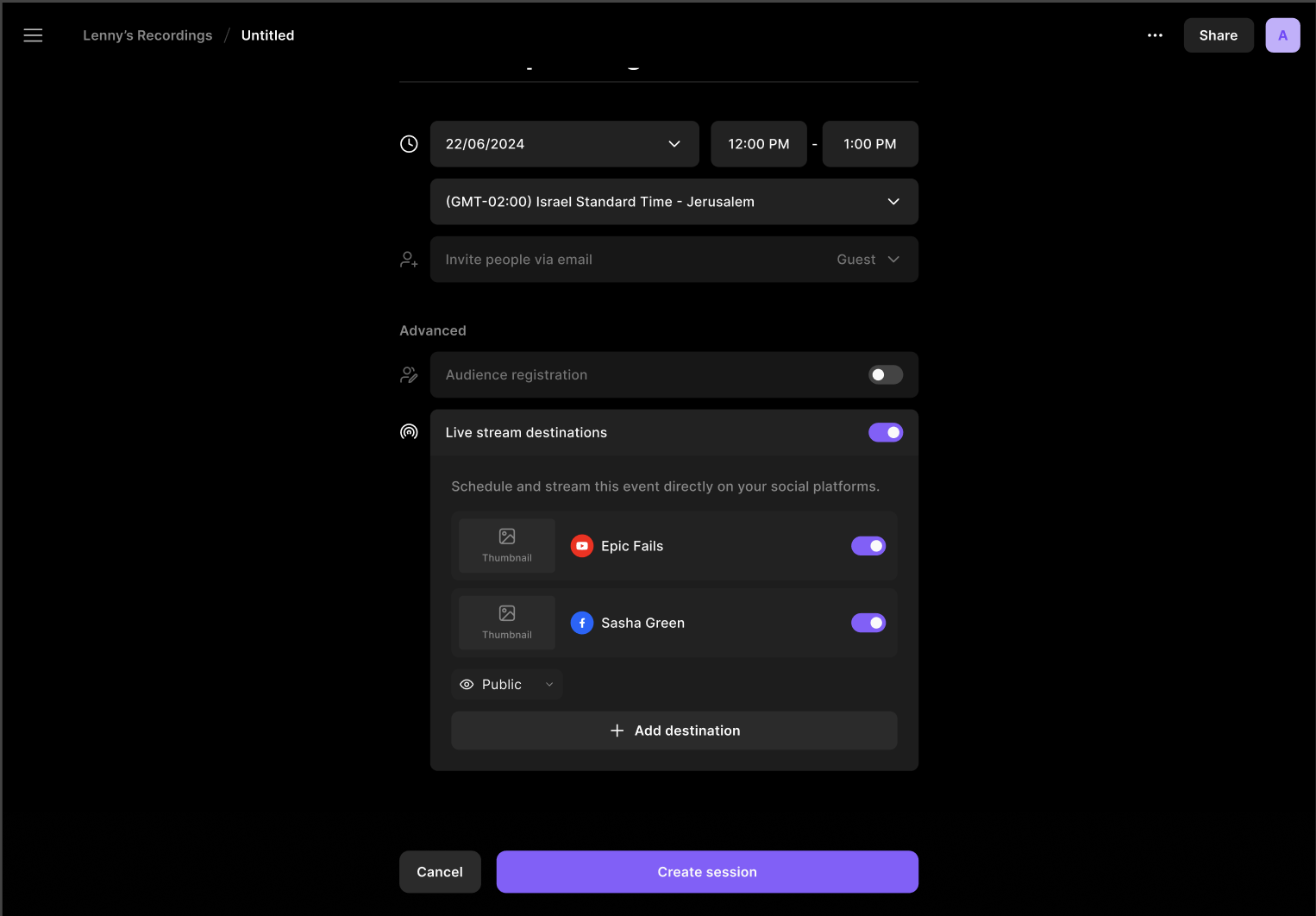1316x916 pixels.
Task: Click the YouTube icon for Epic Fails
Action: pos(582,546)
